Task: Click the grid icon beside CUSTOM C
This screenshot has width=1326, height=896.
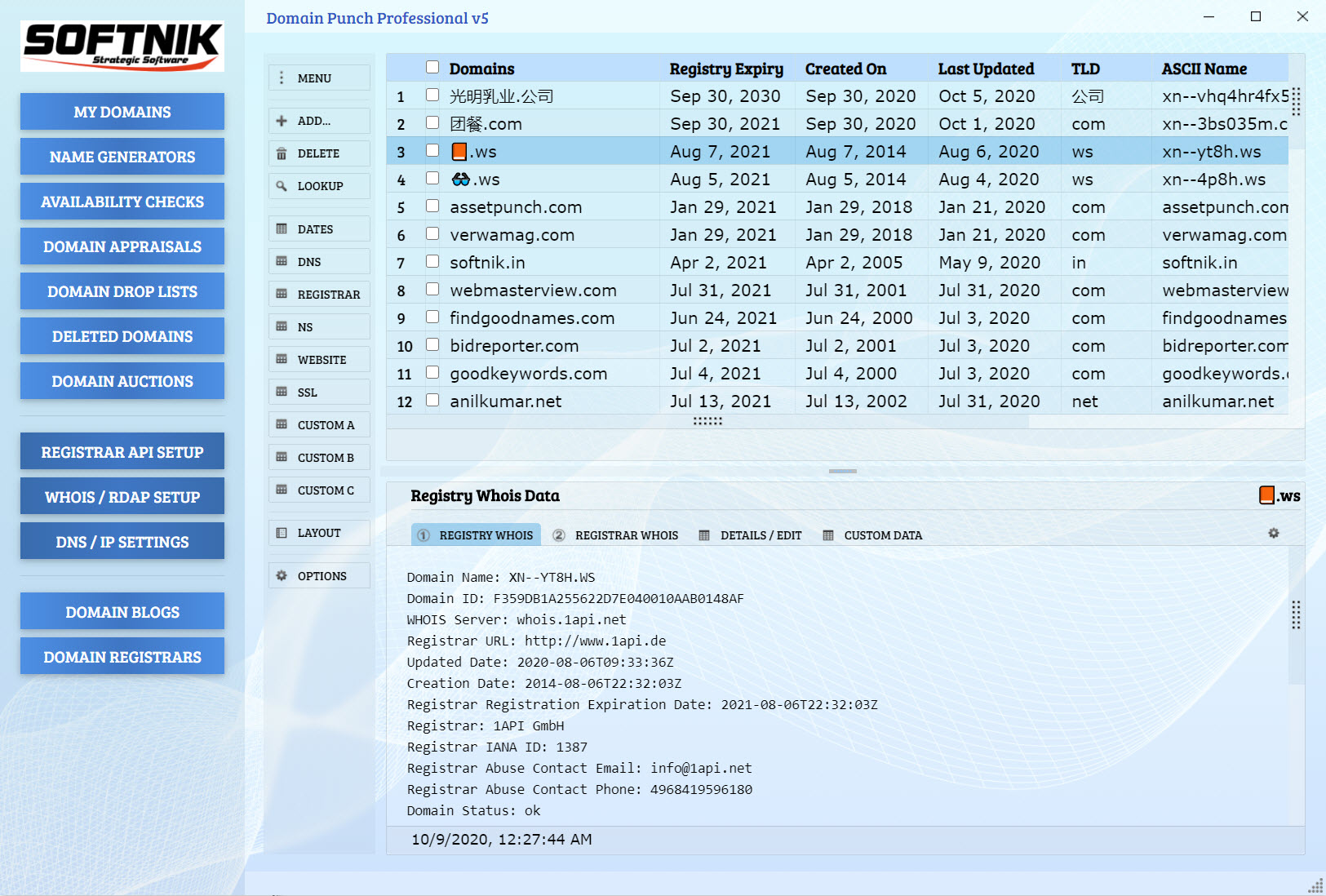Action: pos(282,490)
